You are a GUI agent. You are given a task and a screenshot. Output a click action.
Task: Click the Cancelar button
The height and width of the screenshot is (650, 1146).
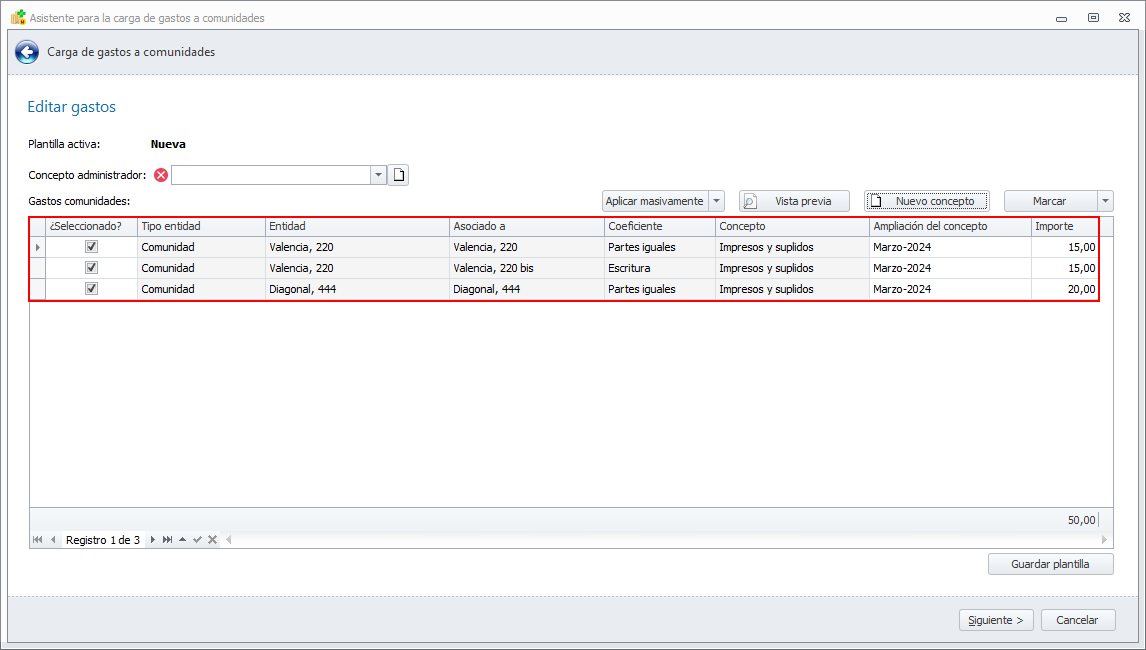coord(1077,620)
